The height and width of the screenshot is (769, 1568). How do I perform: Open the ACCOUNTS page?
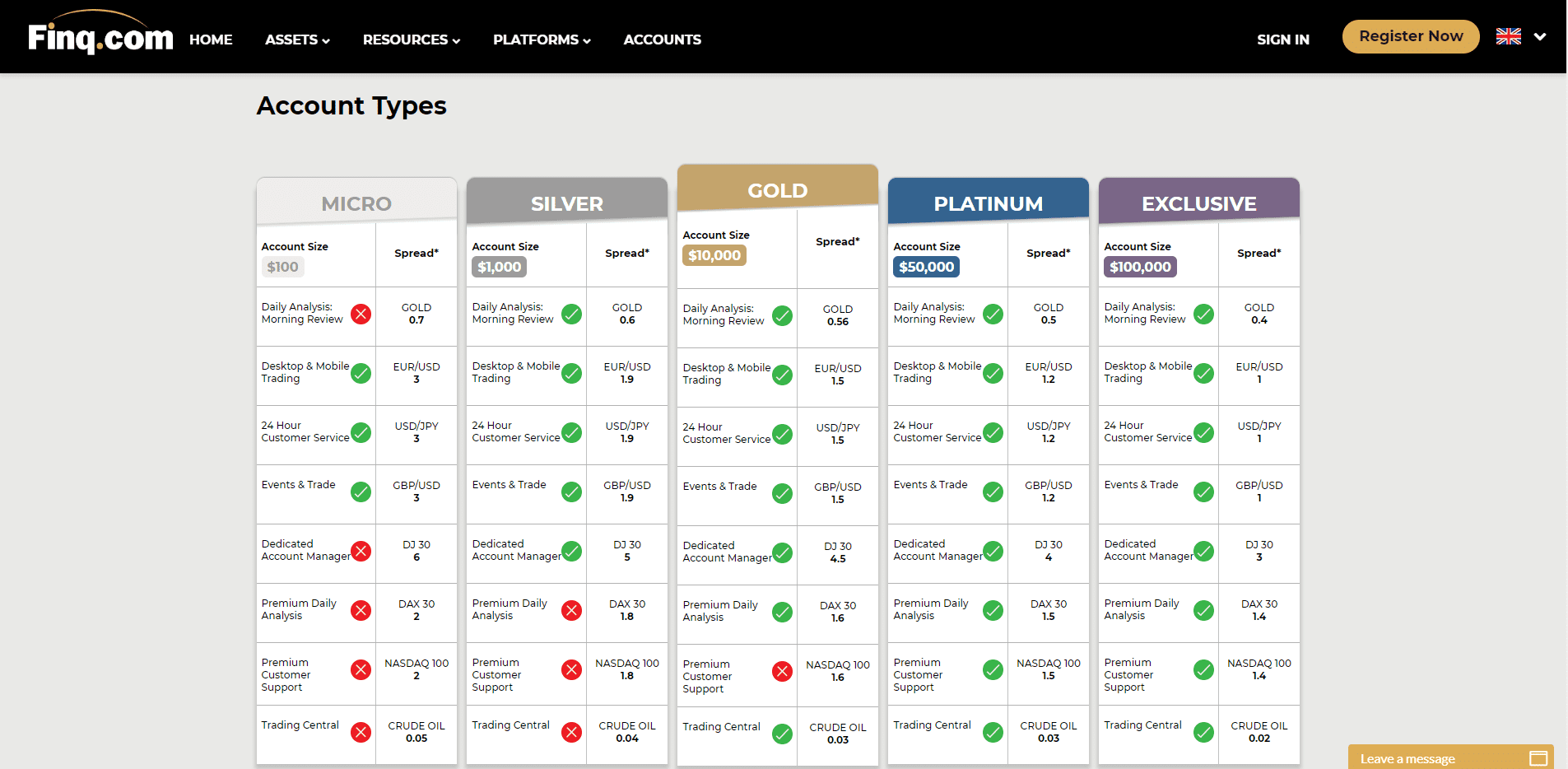tap(663, 40)
